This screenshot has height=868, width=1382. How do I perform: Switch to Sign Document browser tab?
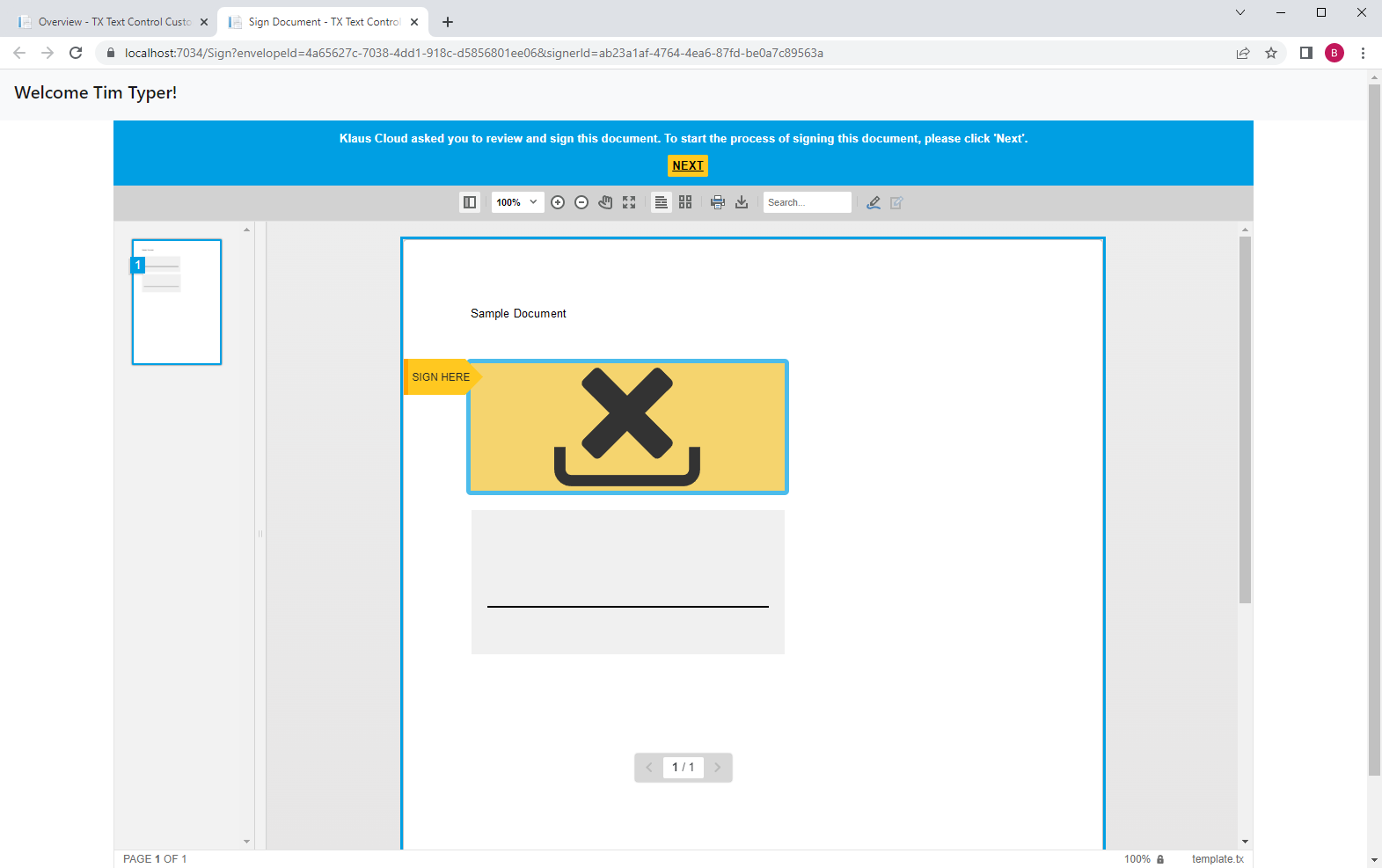[324, 22]
